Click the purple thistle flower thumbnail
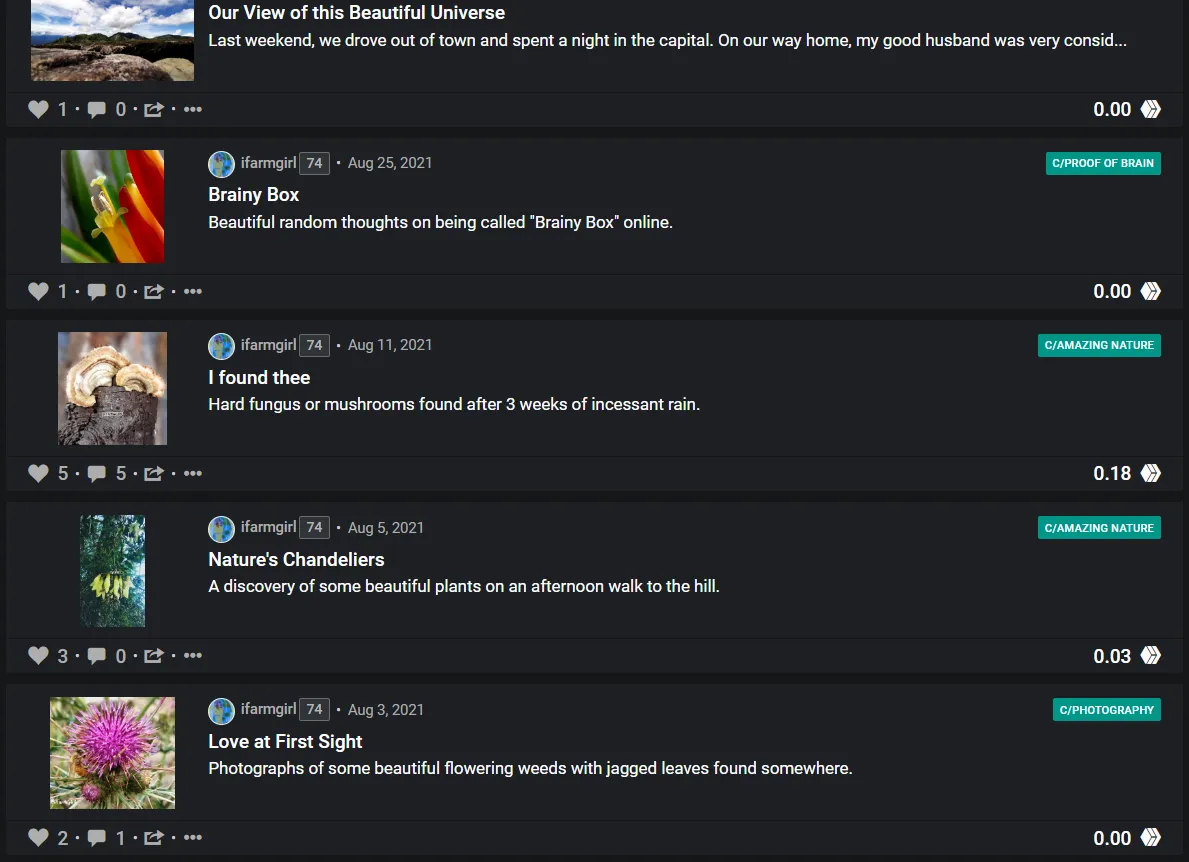The height and width of the screenshot is (862, 1189). coord(112,753)
